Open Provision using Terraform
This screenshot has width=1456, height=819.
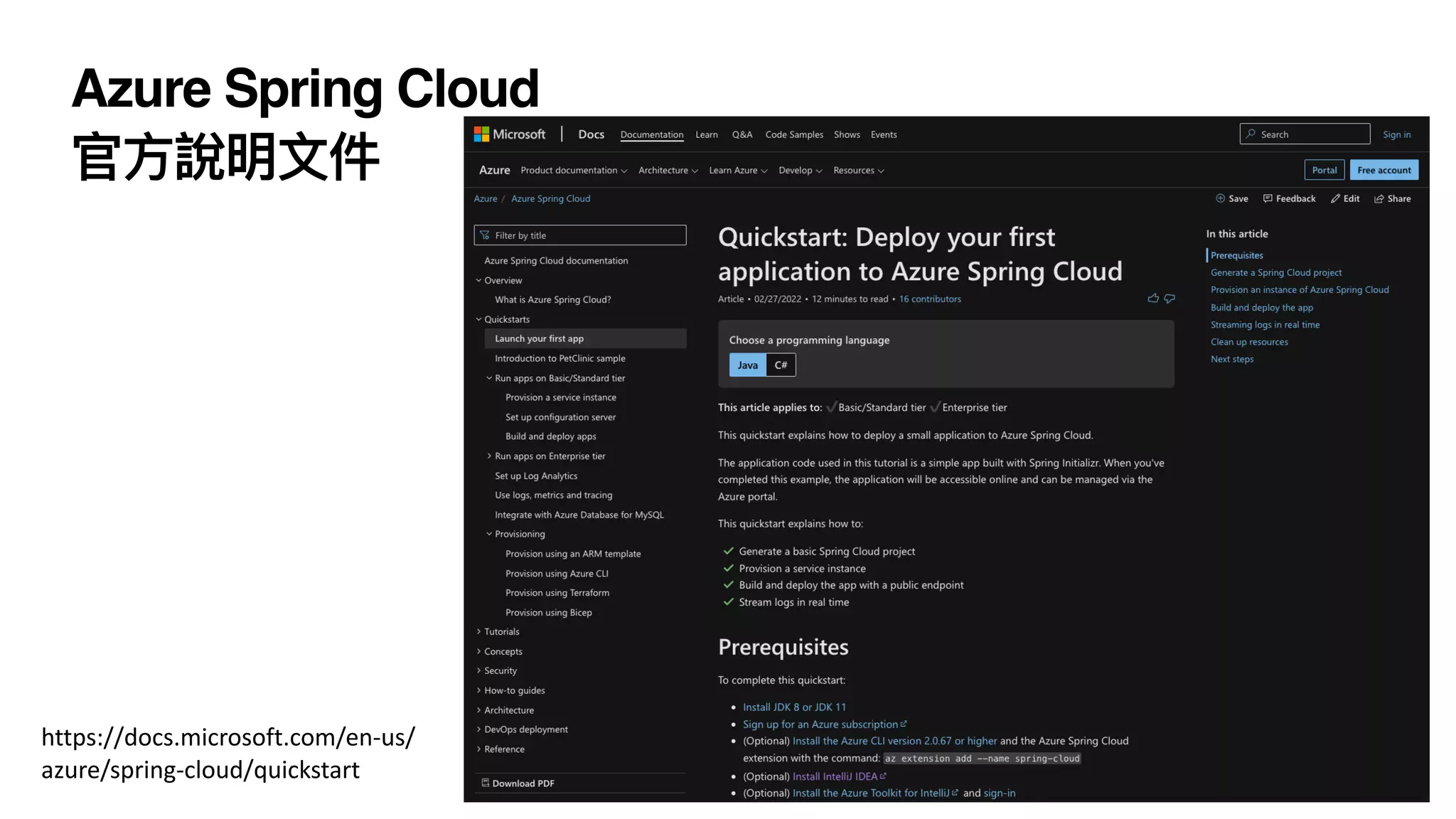[557, 592]
